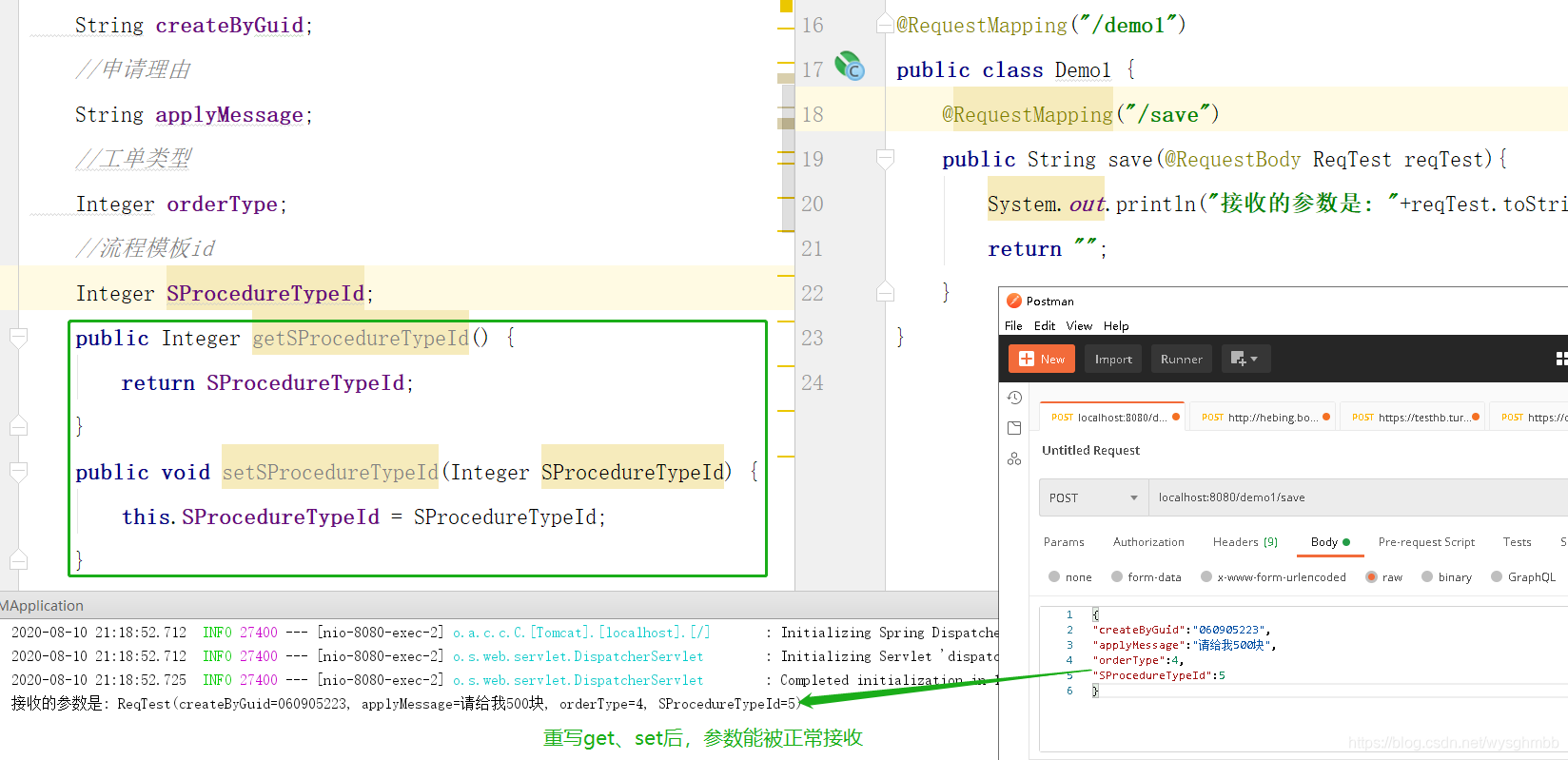Select the none body type radio
Screen dimensions: 1568x760
coord(1054,576)
